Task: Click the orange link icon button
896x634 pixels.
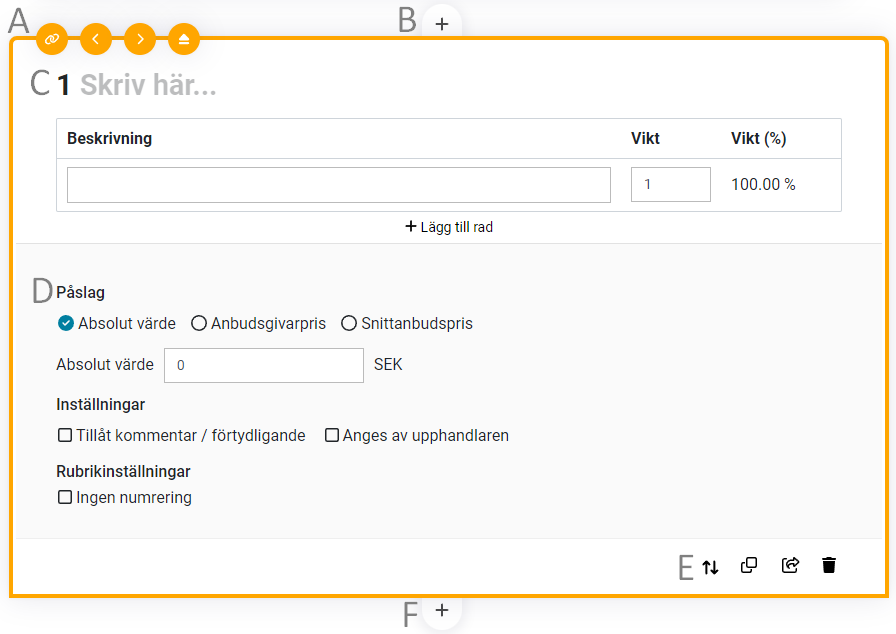Action: pos(52,39)
